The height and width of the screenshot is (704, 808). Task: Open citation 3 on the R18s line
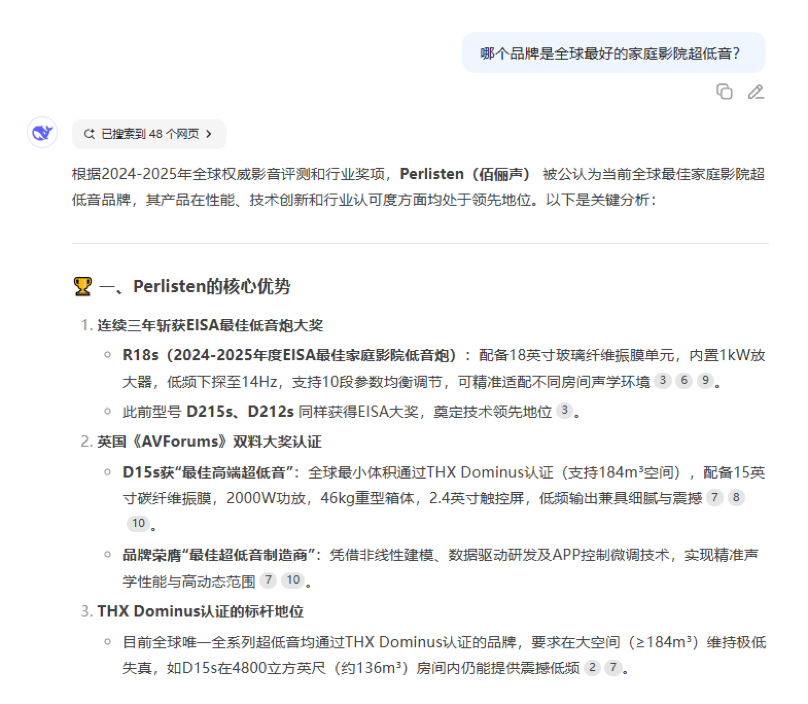point(662,381)
